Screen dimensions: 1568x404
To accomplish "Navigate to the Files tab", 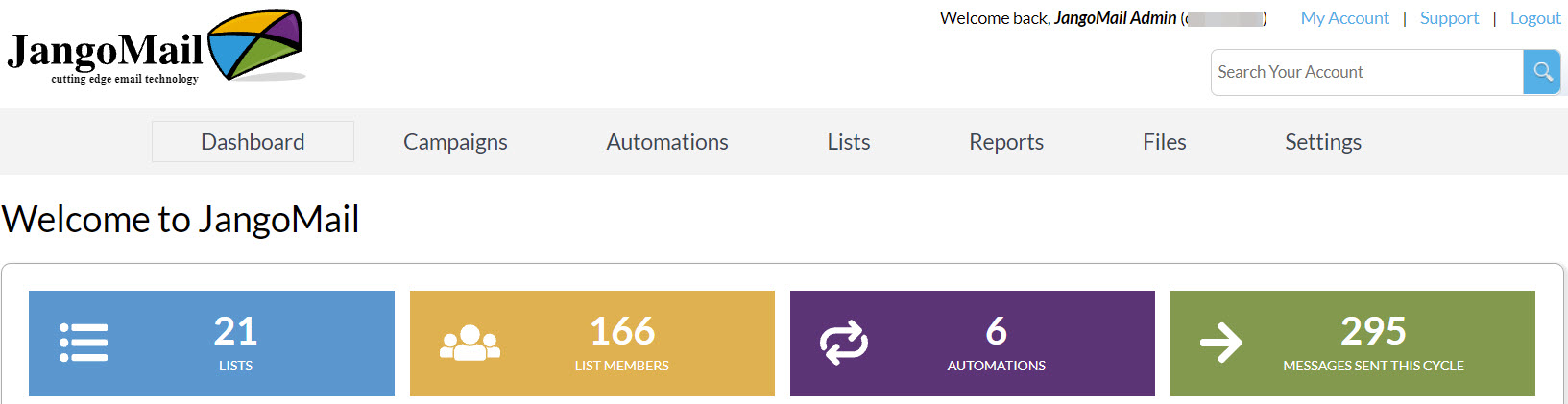I will pos(1165,142).
